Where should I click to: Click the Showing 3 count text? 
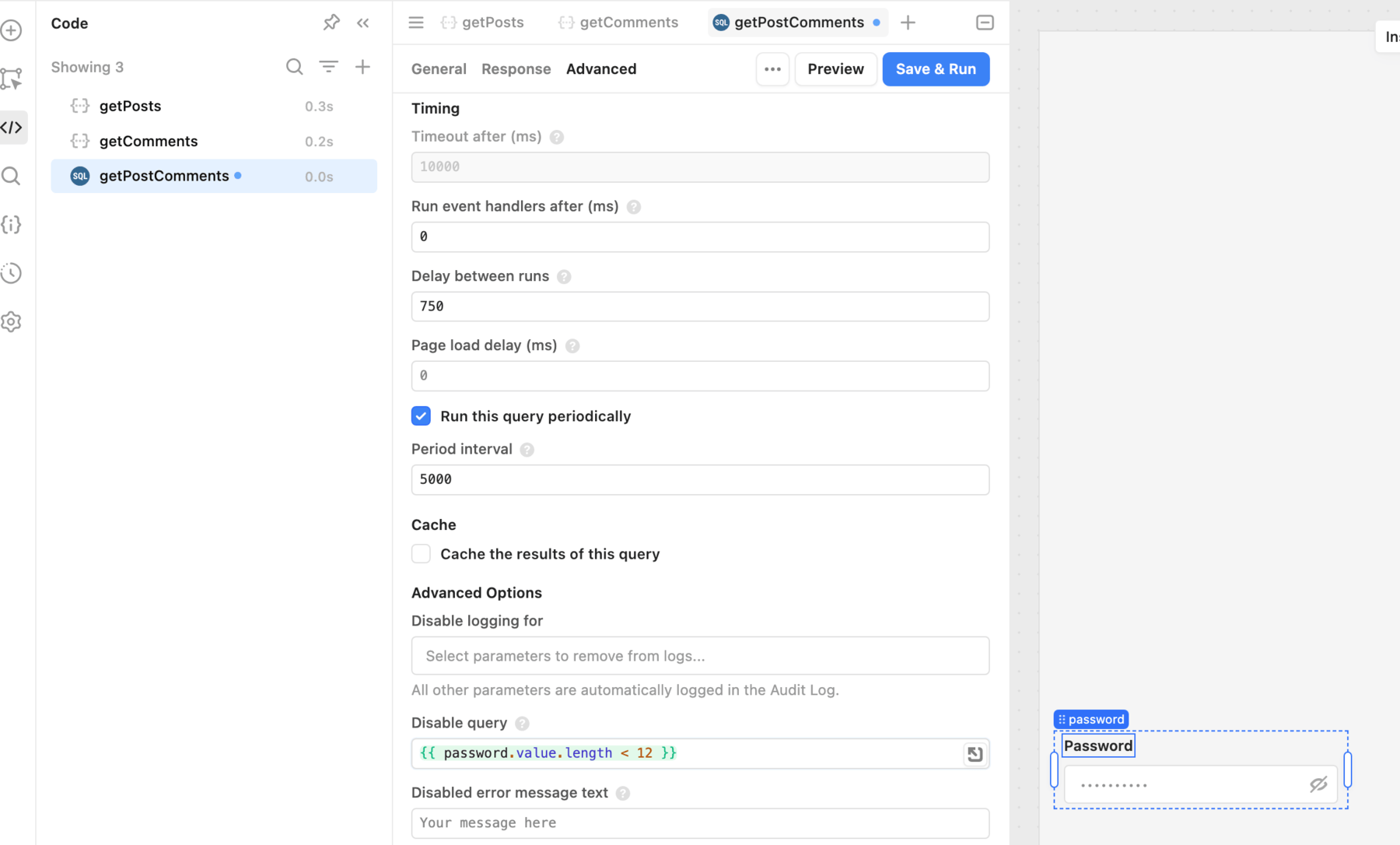(87, 67)
